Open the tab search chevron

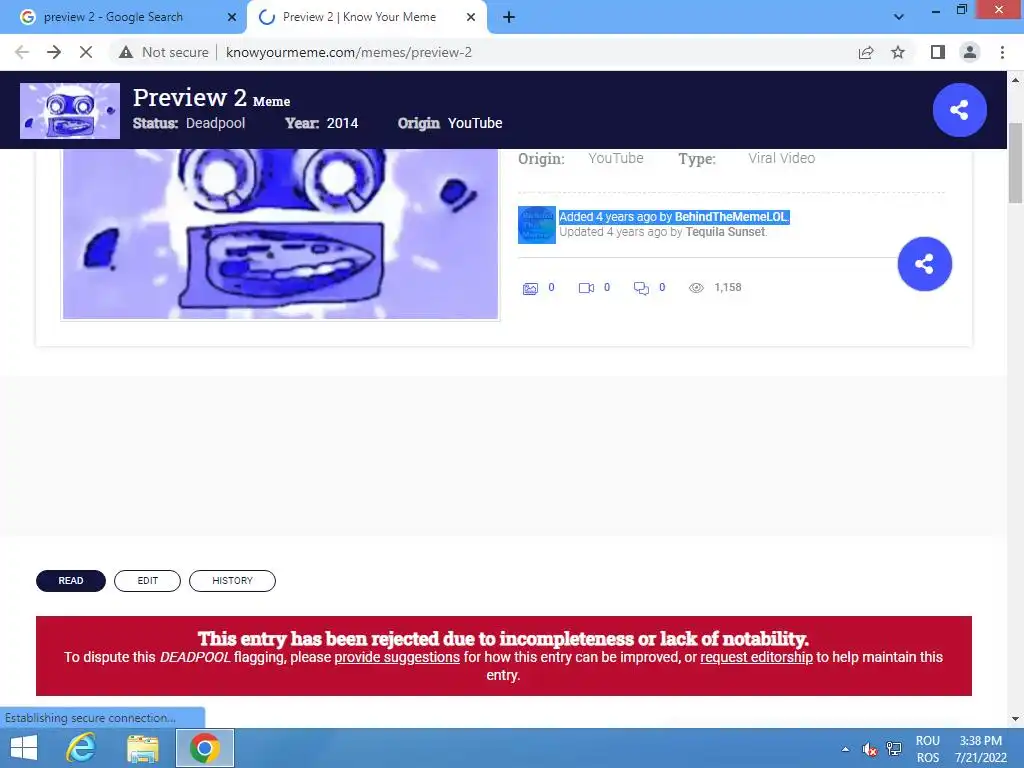(899, 17)
